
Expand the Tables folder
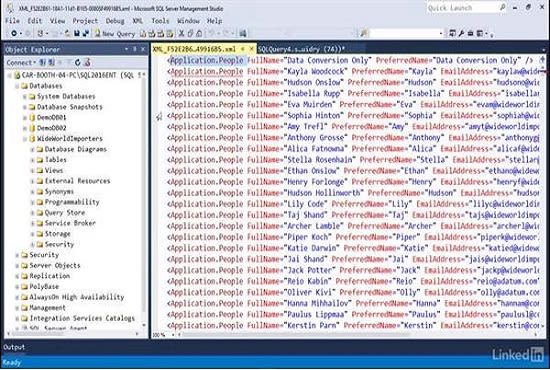32,160
